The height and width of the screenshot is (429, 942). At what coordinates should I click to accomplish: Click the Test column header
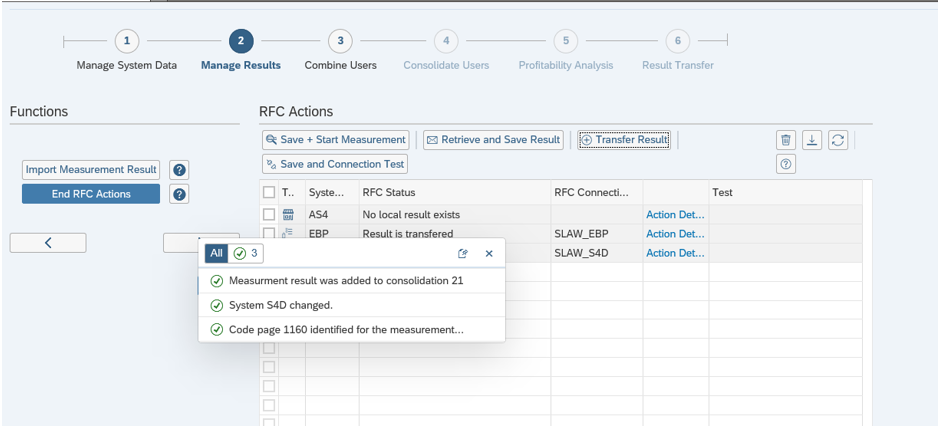[786, 193]
